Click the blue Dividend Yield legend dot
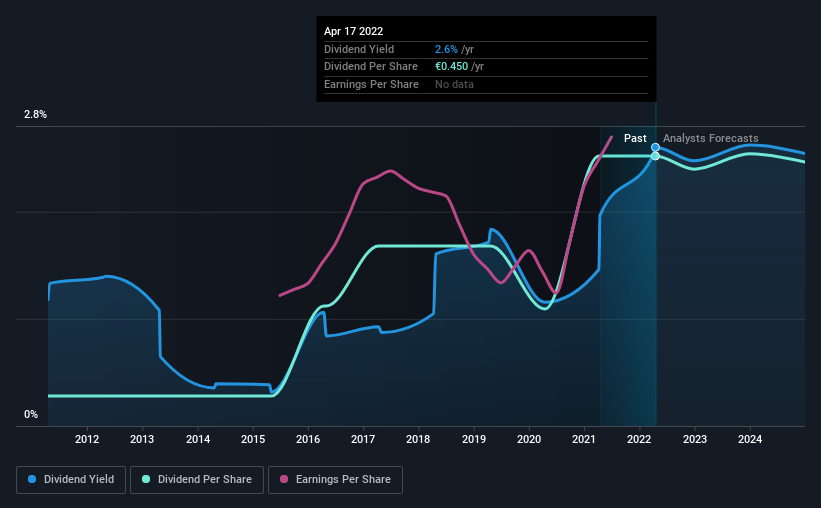This screenshot has width=821, height=508. [32, 479]
